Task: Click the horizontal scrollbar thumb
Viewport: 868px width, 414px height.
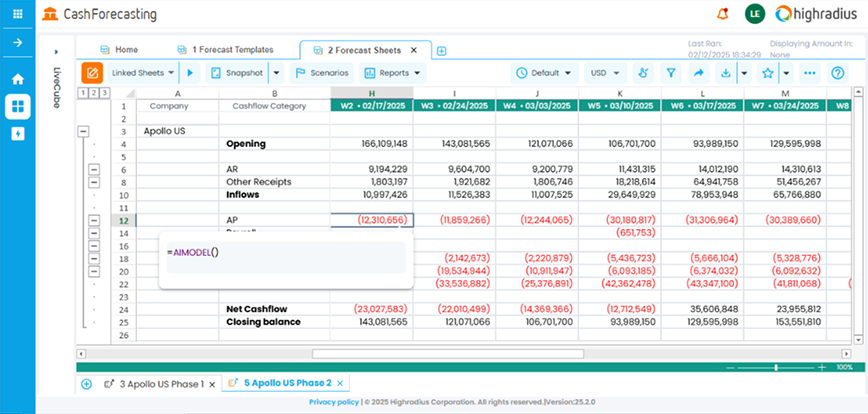Action: coord(448,354)
